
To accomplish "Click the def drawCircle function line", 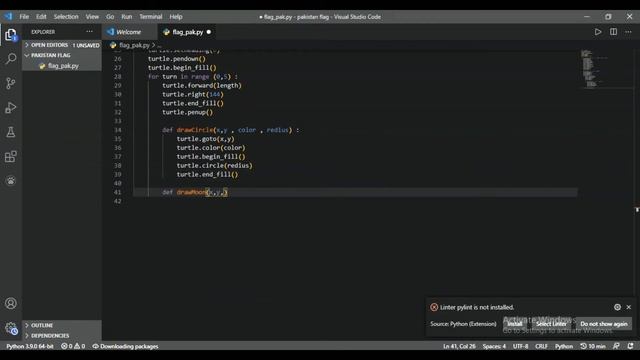I will [x=231, y=130].
